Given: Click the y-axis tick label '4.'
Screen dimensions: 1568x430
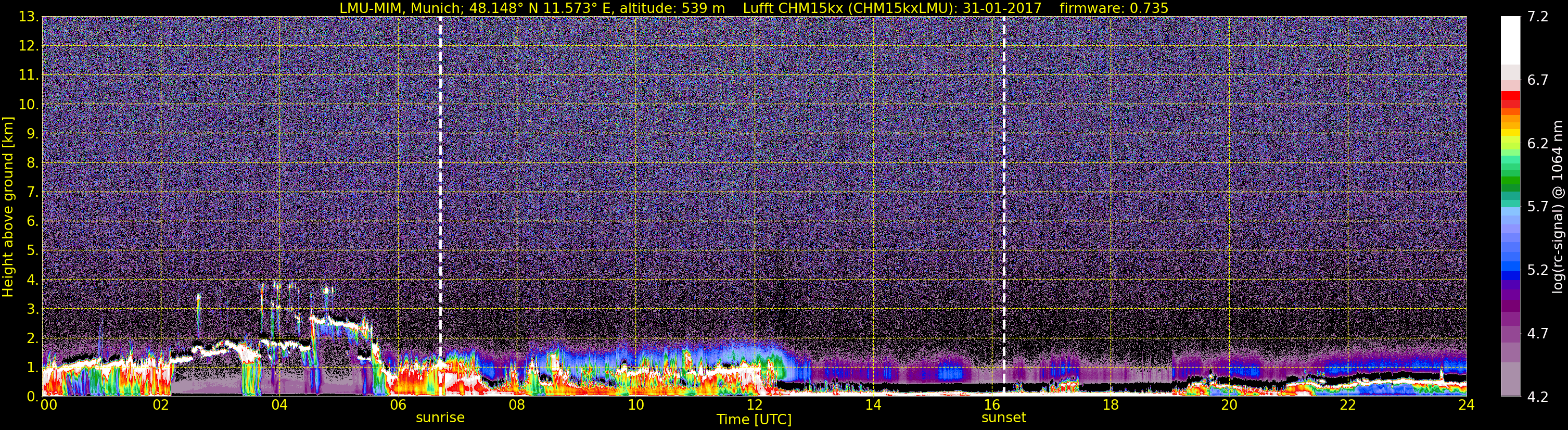Looking at the screenshot, I should (32, 280).
